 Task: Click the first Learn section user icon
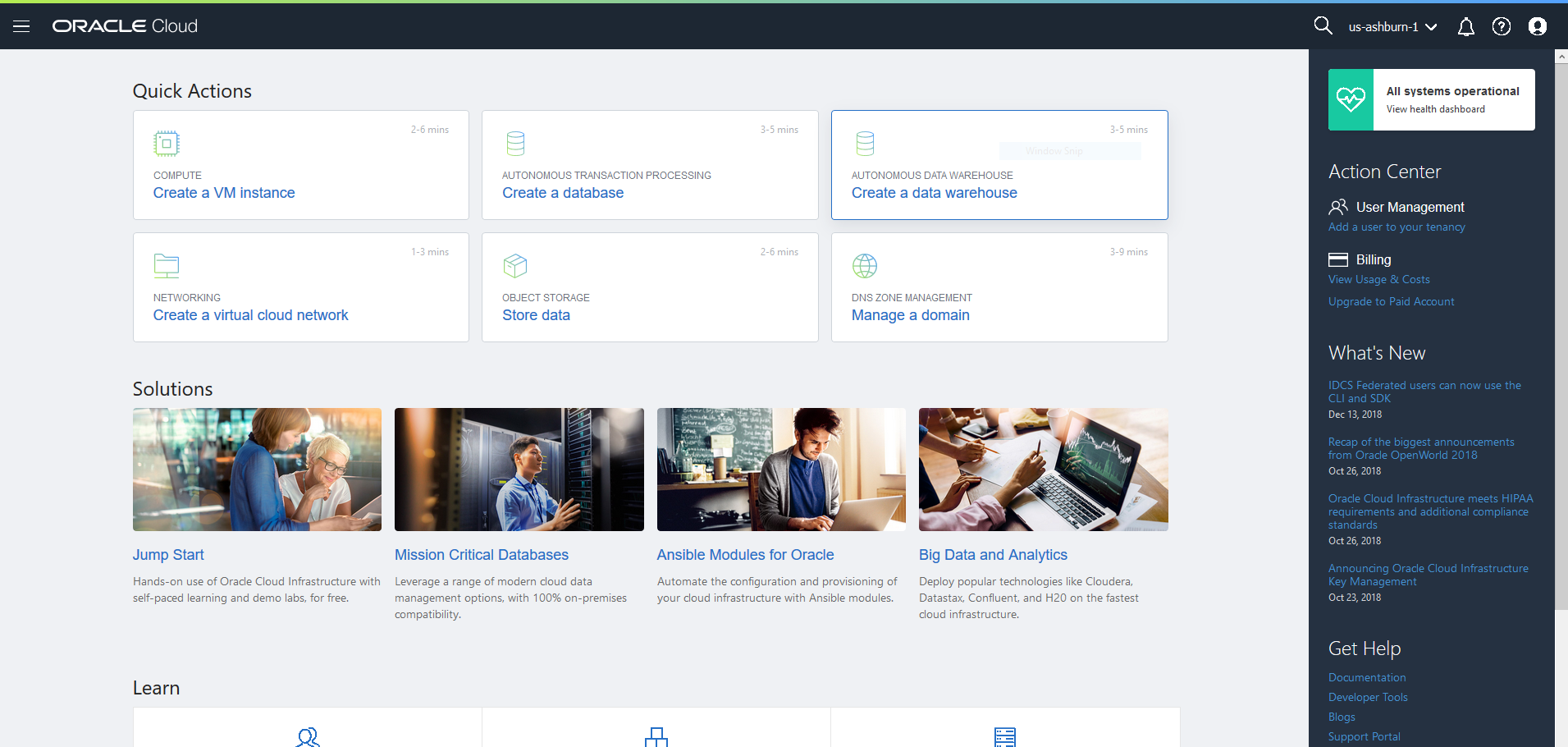[x=308, y=737]
